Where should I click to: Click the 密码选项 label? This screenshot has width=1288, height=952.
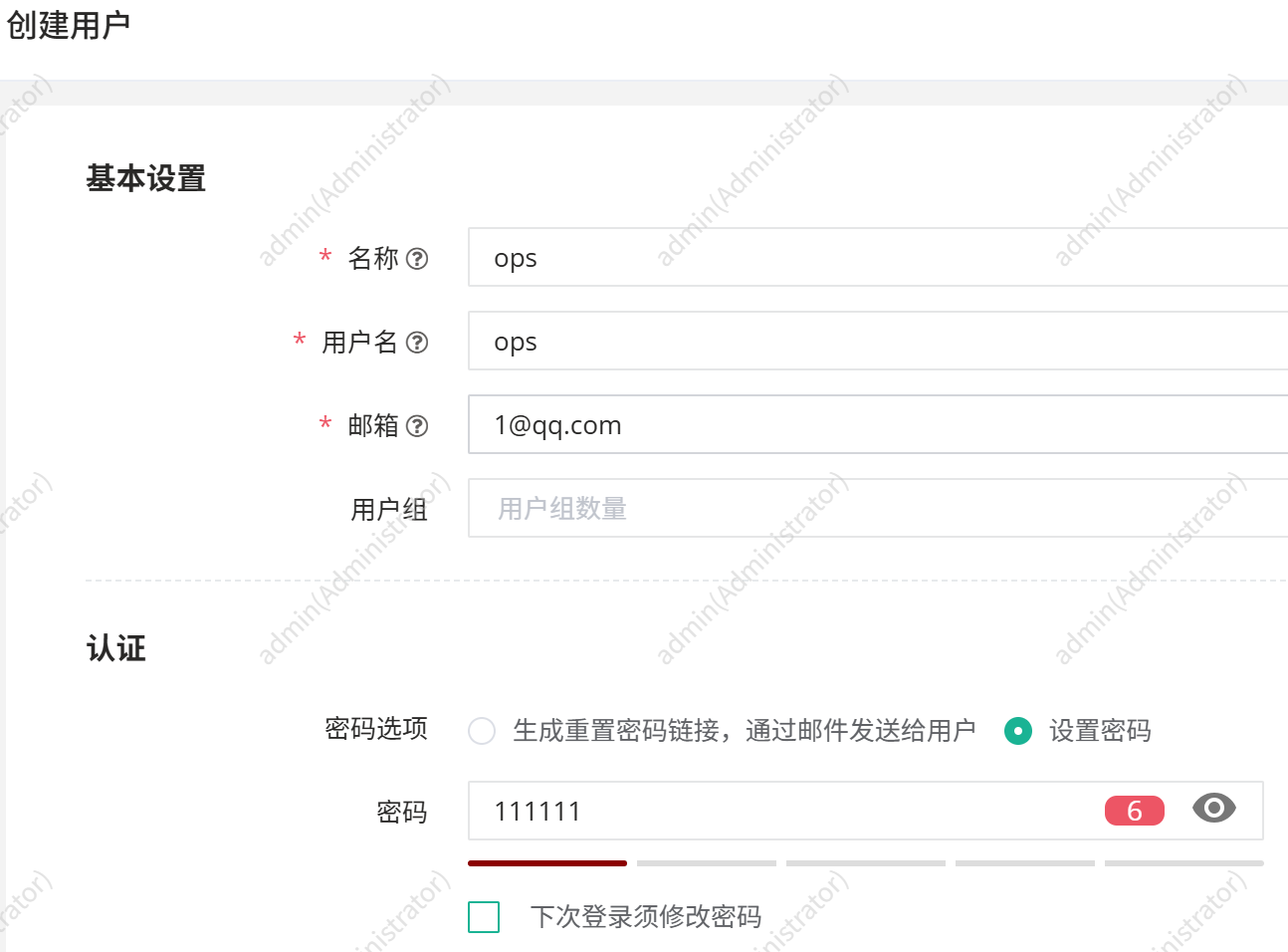click(376, 729)
